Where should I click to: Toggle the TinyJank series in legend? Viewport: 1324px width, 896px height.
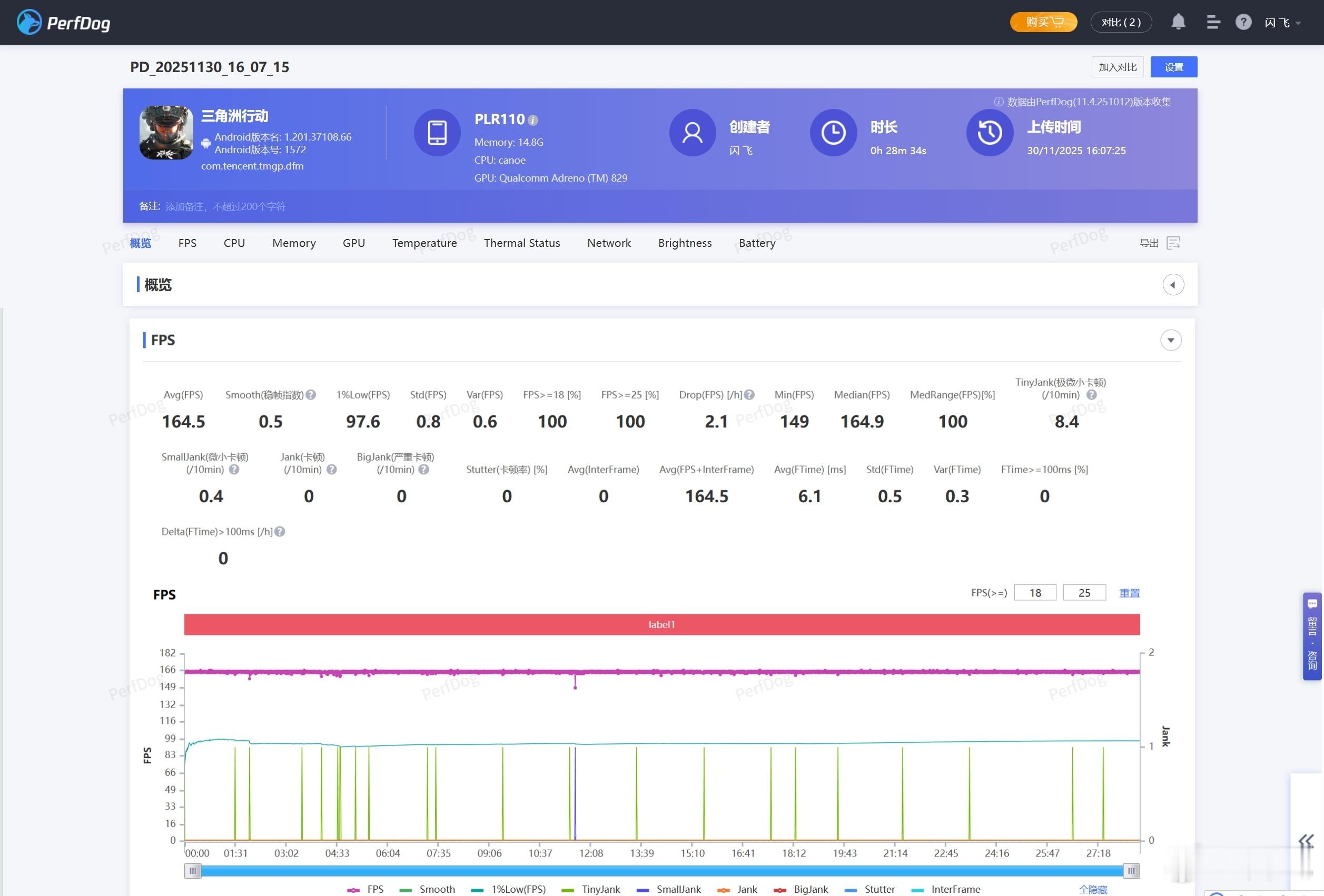click(591, 889)
